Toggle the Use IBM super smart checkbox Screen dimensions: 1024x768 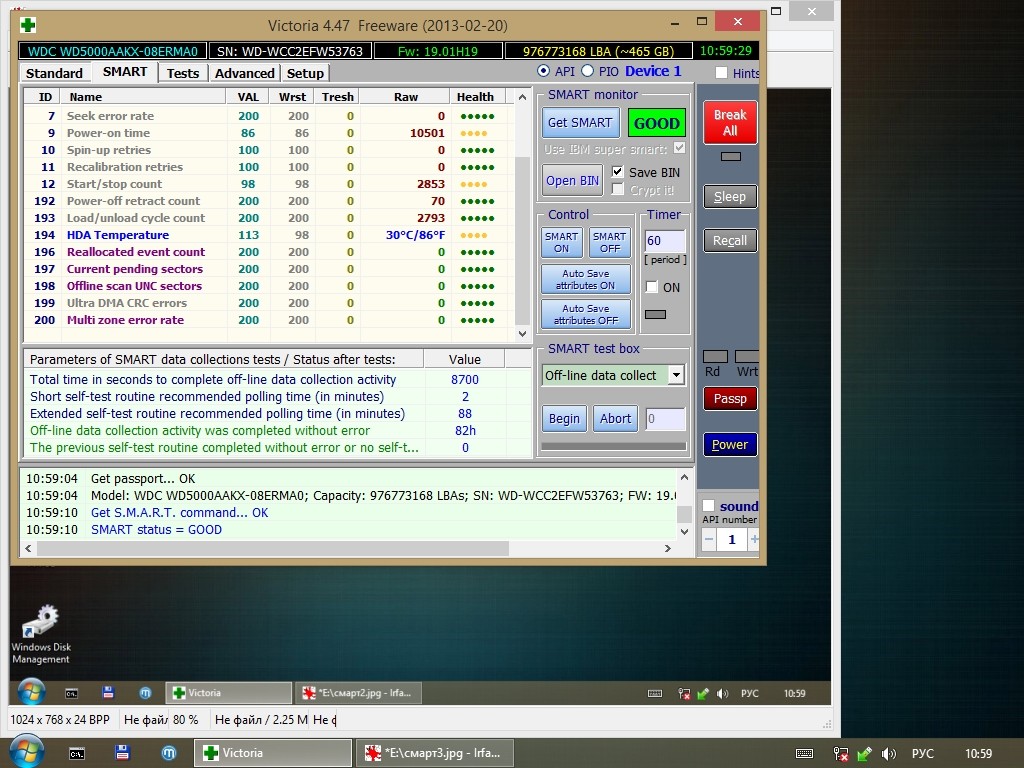pyautogui.click(x=679, y=148)
